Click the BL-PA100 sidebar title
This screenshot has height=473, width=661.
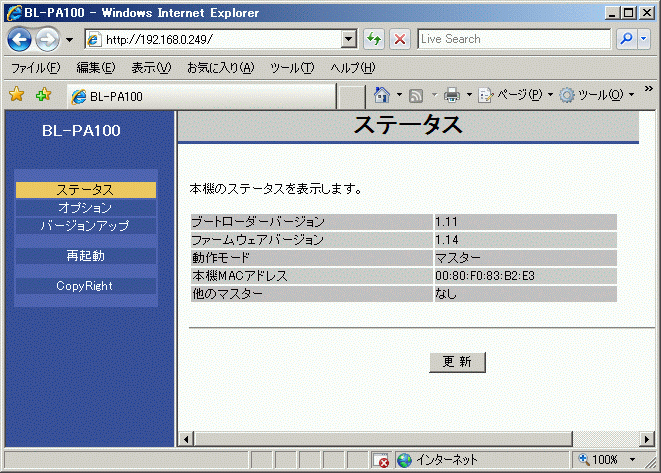[81, 131]
